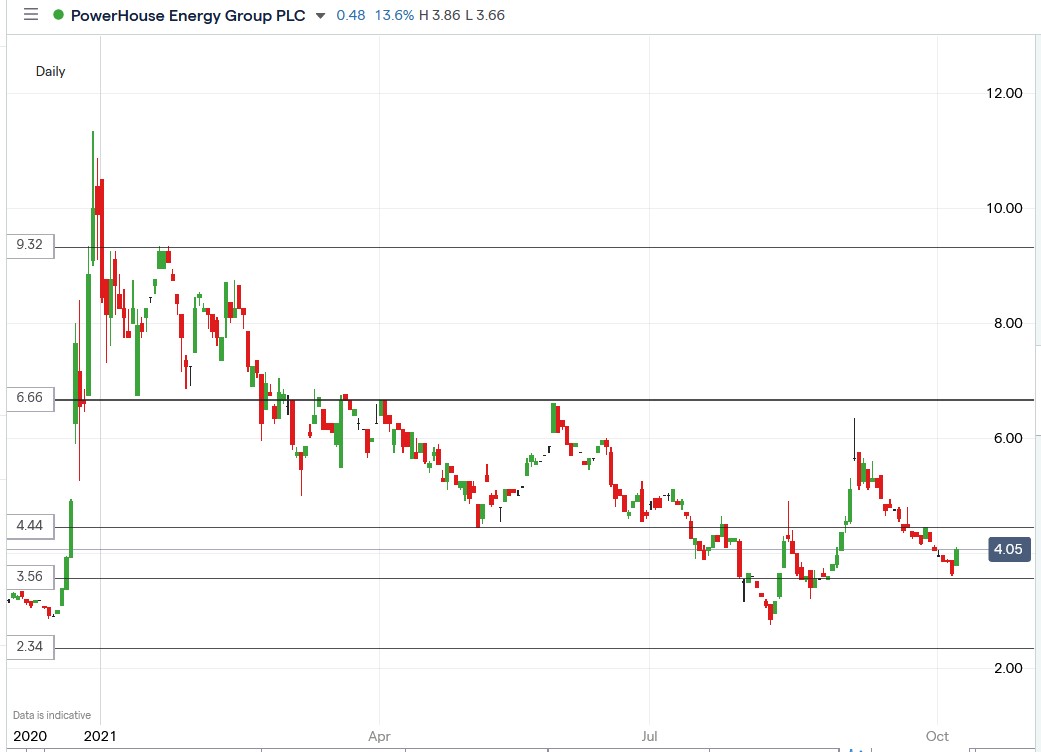Expand the Daily timeframe selector
This screenshot has height=752, width=1041.
point(51,71)
